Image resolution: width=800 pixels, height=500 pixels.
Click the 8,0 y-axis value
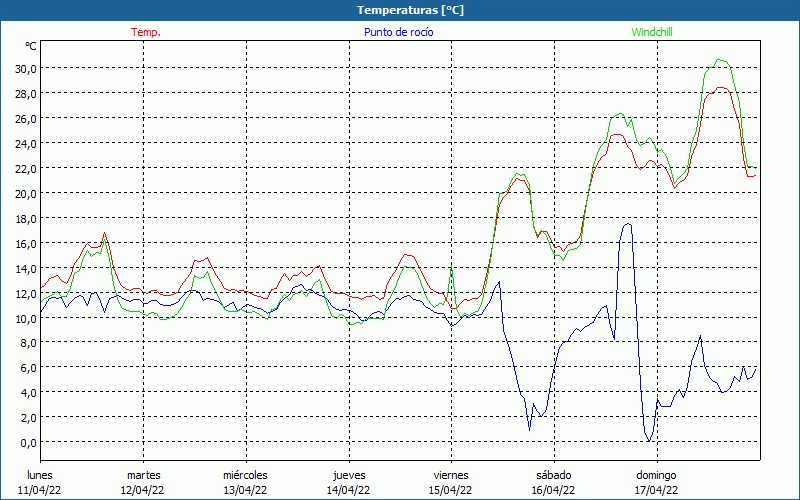(x=28, y=343)
